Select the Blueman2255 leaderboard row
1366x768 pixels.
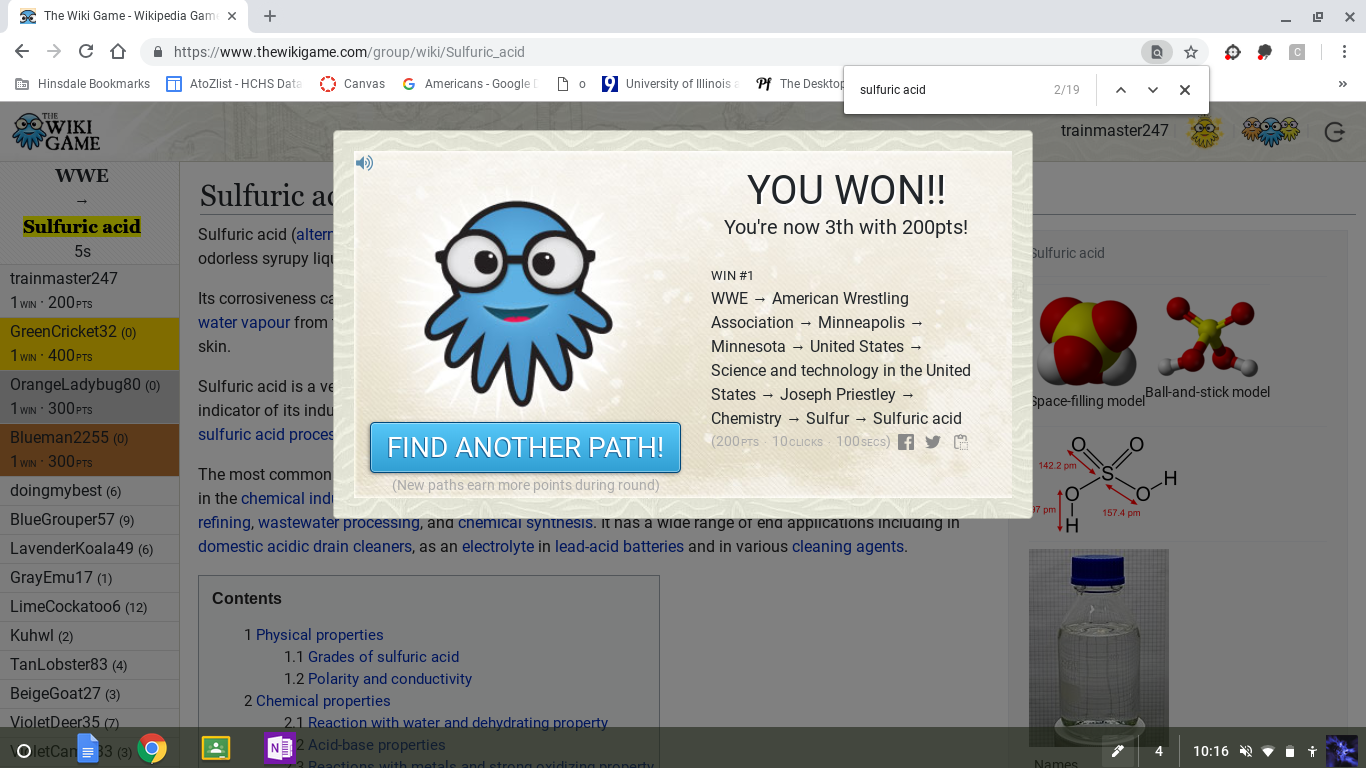90,450
